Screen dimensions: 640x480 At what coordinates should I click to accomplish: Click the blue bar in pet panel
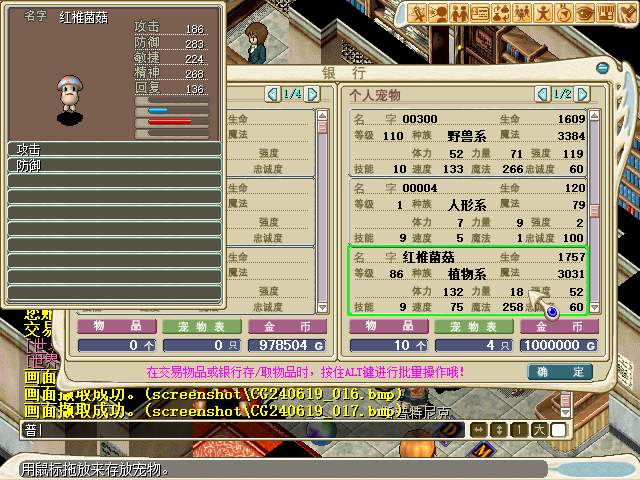pyautogui.click(x=158, y=110)
